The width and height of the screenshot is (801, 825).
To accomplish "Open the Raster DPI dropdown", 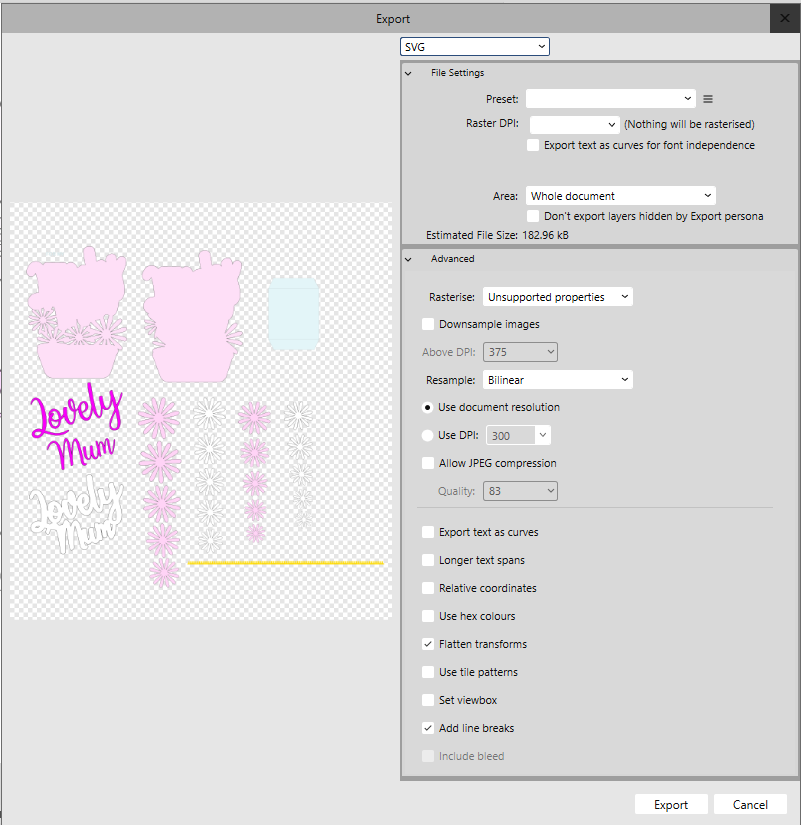I will click(x=574, y=125).
